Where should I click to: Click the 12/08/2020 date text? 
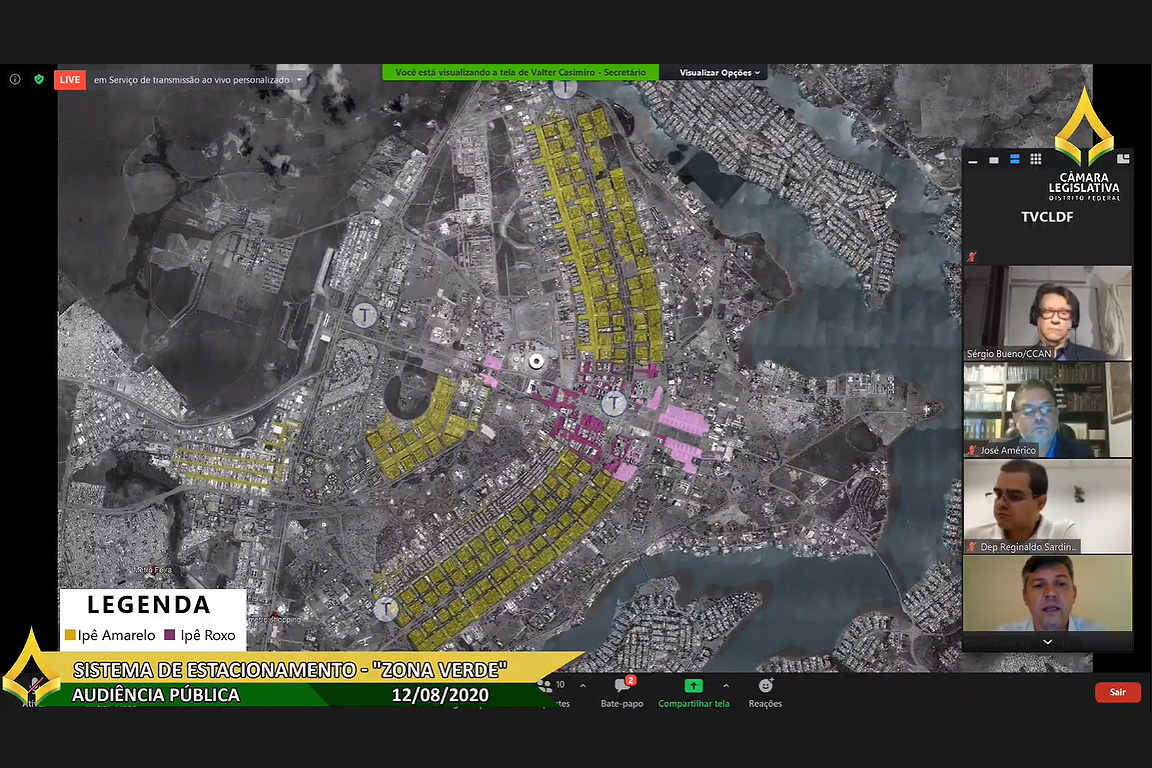pos(440,695)
